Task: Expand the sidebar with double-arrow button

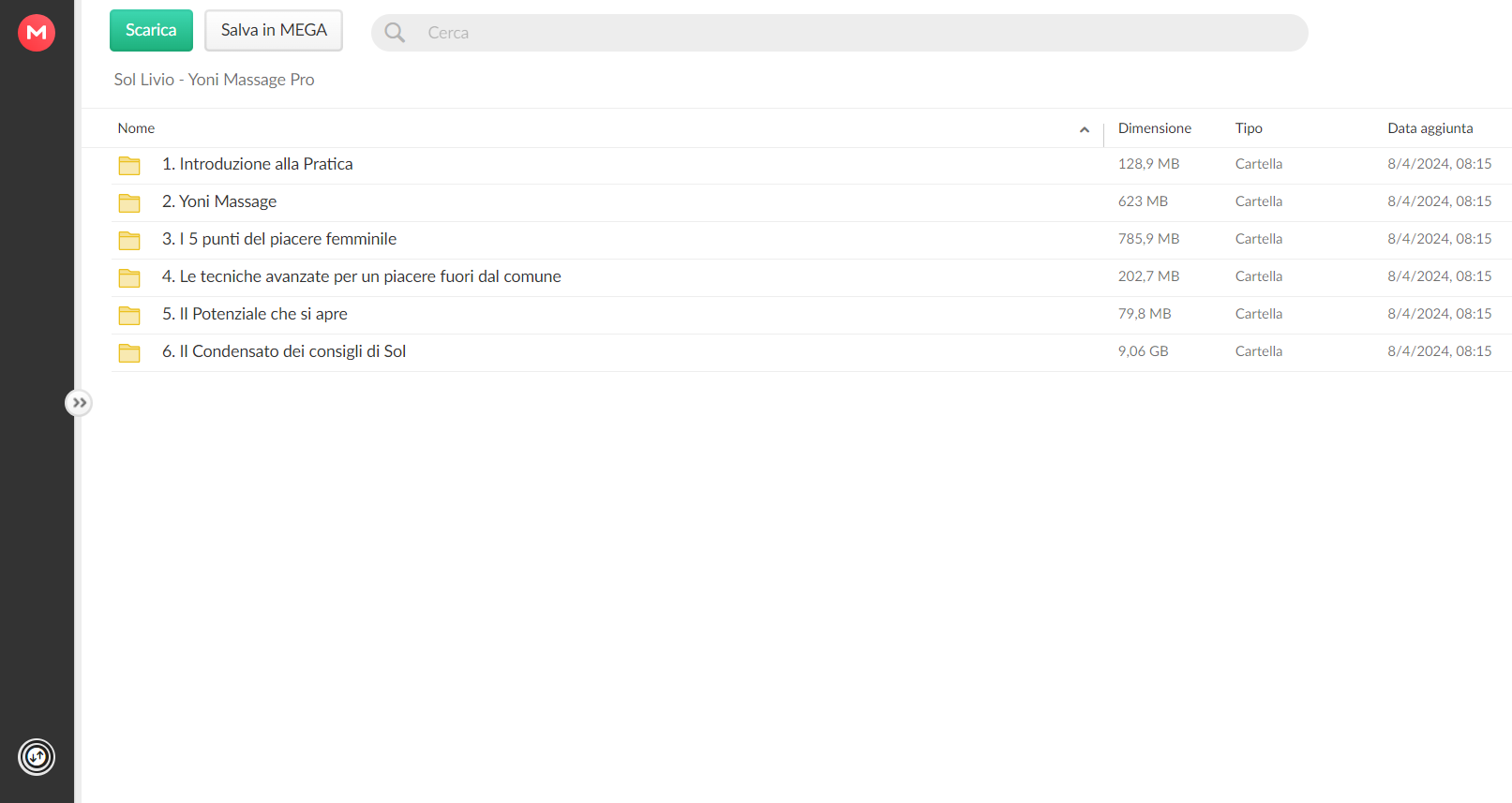Action: point(79,403)
